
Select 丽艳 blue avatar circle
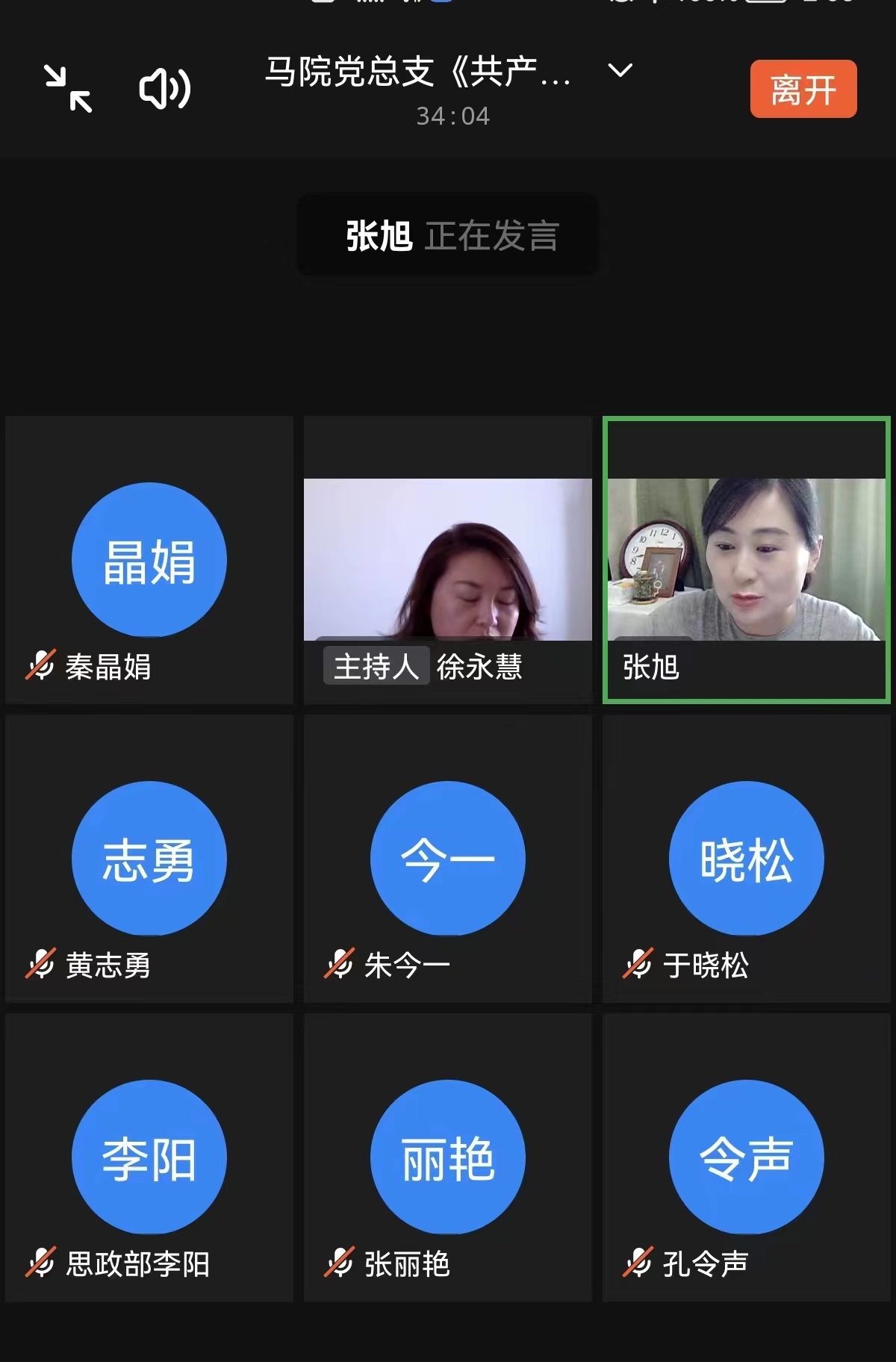(448, 1157)
